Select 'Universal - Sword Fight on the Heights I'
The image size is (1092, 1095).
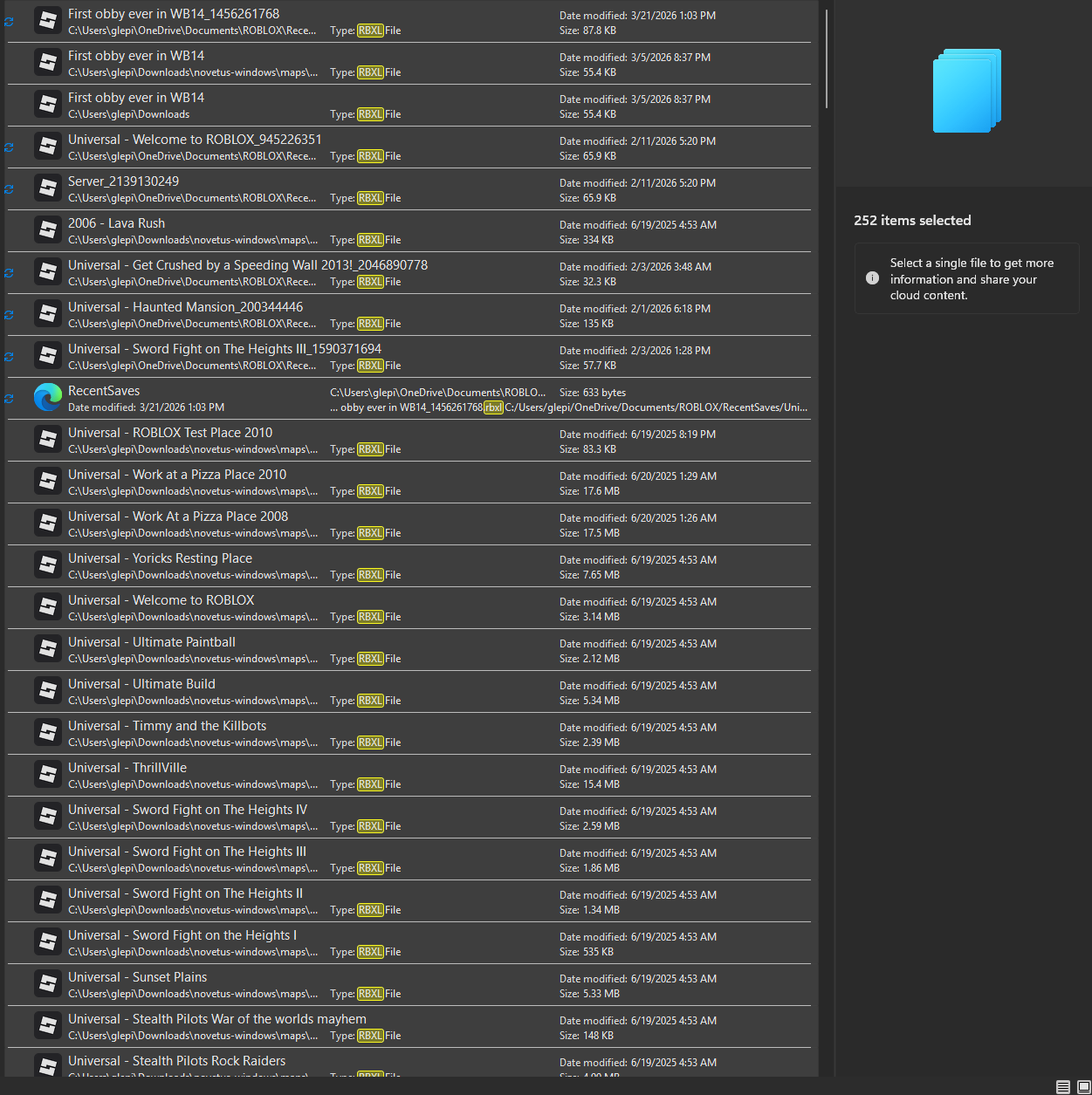(x=182, y=935)
